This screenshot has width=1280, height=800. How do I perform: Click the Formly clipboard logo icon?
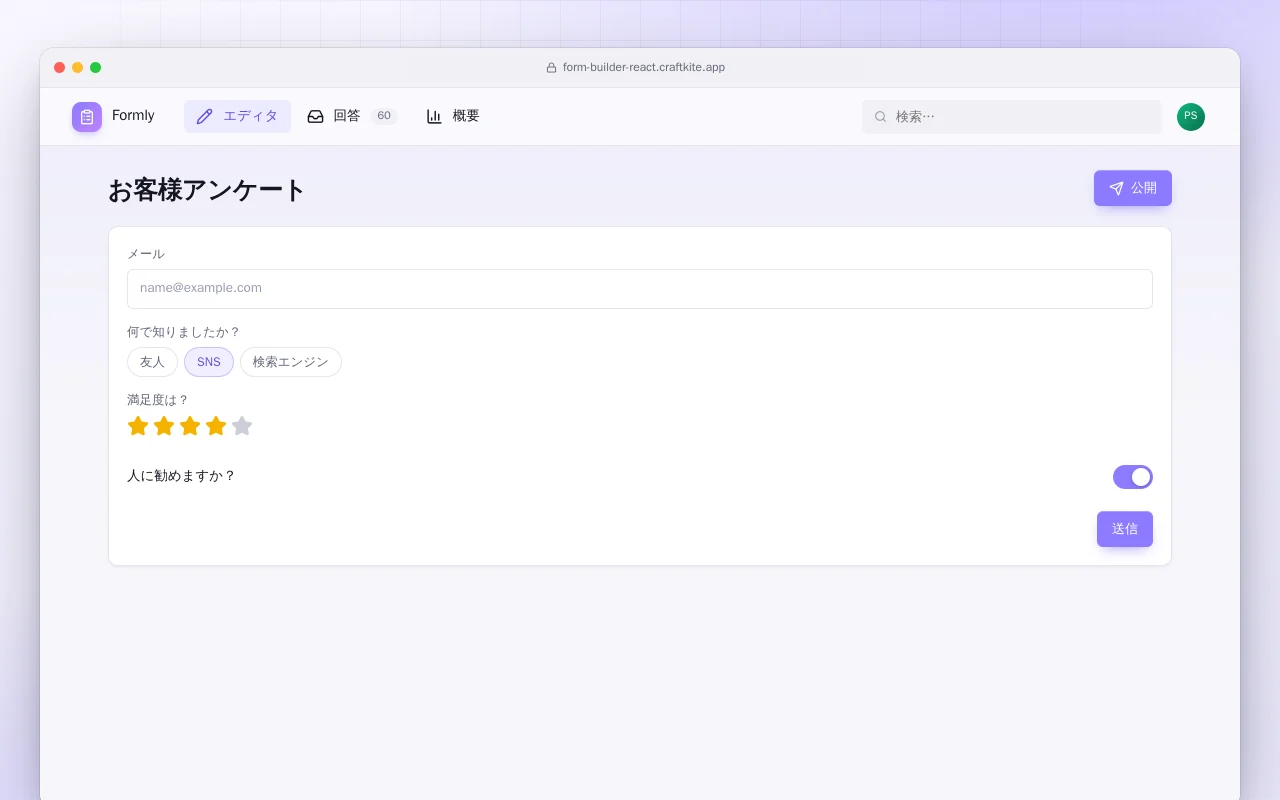(x=87, y=116)
